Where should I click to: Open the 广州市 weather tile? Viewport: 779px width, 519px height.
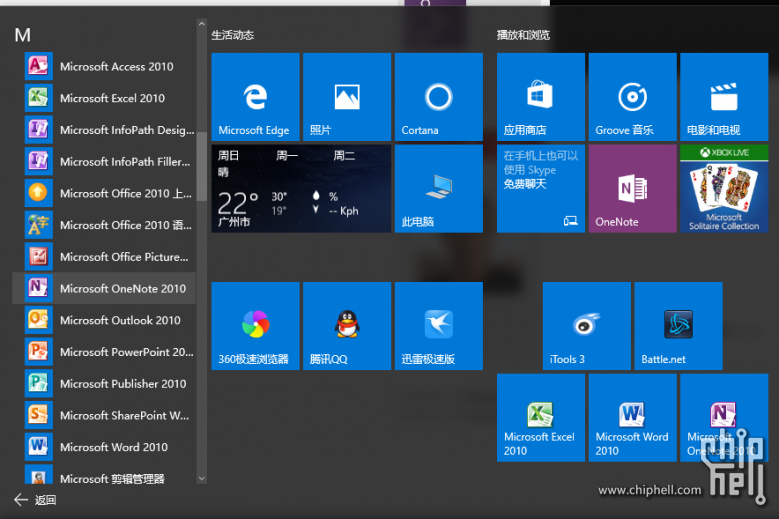point(301,188)
